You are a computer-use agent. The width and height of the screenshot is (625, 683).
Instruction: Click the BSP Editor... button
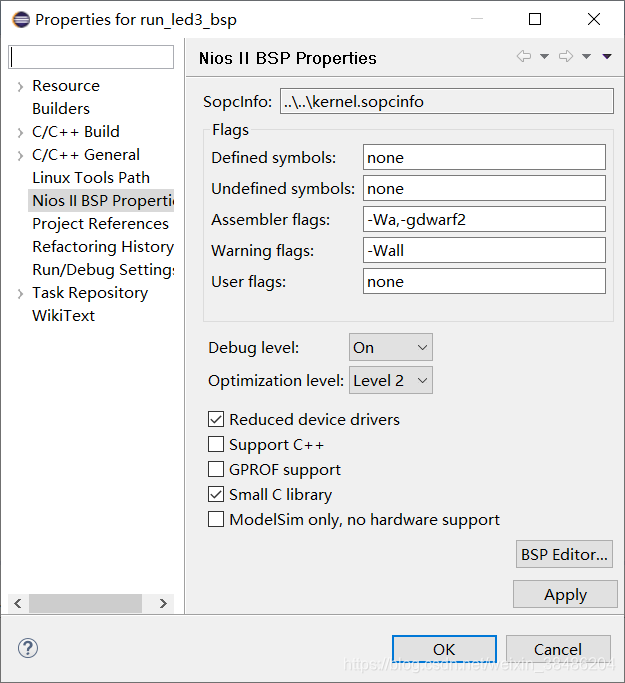564,554
